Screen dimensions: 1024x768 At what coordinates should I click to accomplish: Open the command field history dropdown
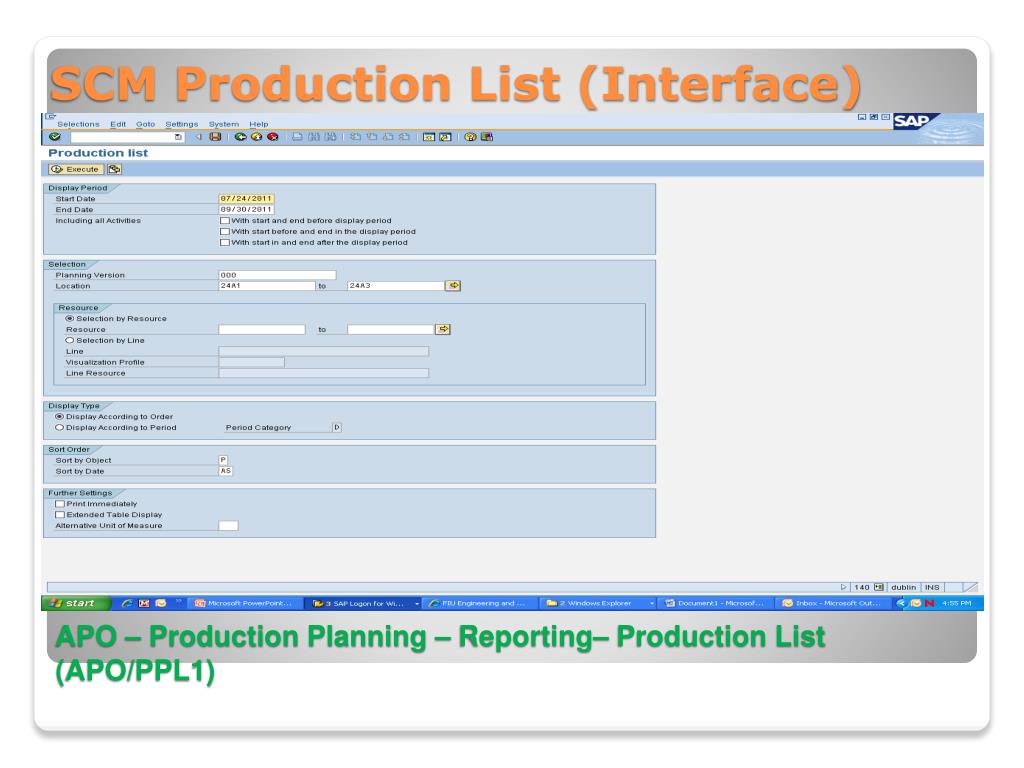(x=178, y=137)
